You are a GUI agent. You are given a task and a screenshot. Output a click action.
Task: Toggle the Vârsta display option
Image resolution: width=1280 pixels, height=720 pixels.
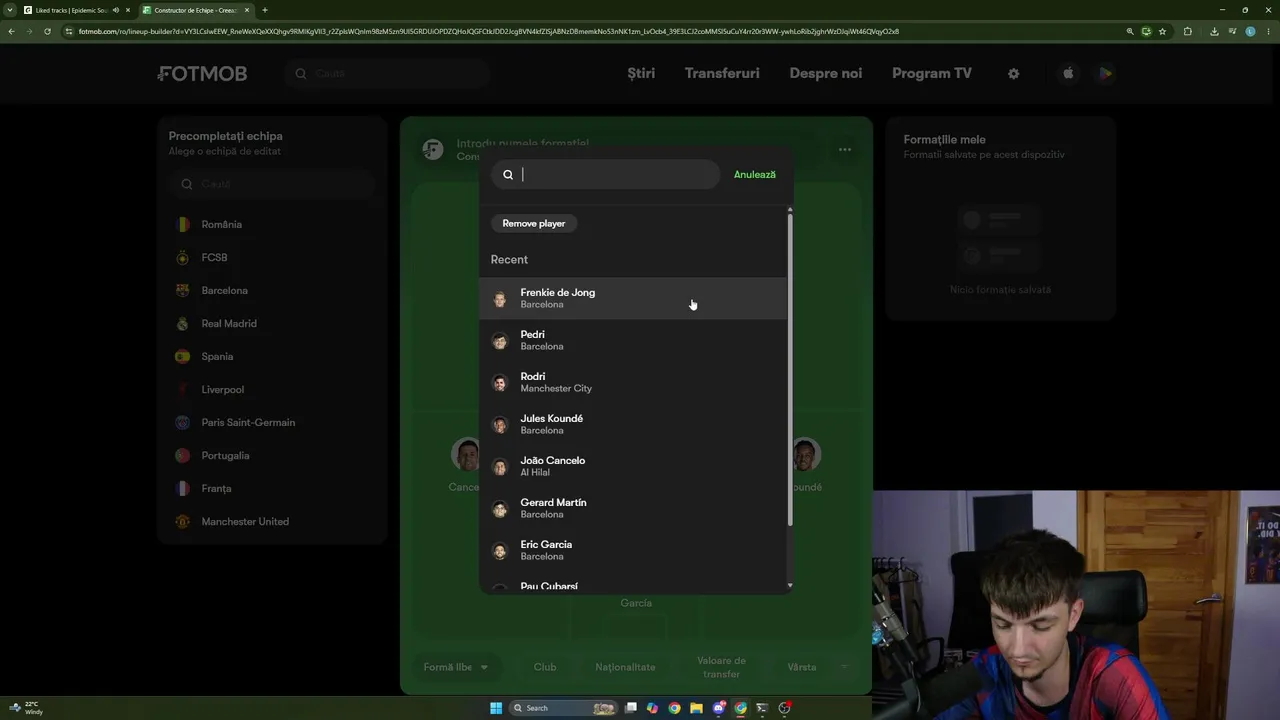(802, 667)
